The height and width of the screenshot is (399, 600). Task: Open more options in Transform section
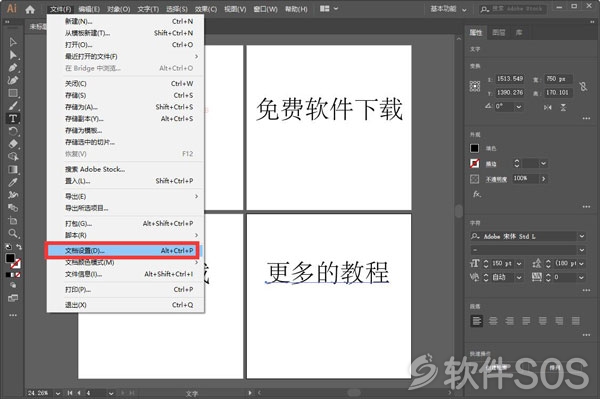tap(586, 119)
